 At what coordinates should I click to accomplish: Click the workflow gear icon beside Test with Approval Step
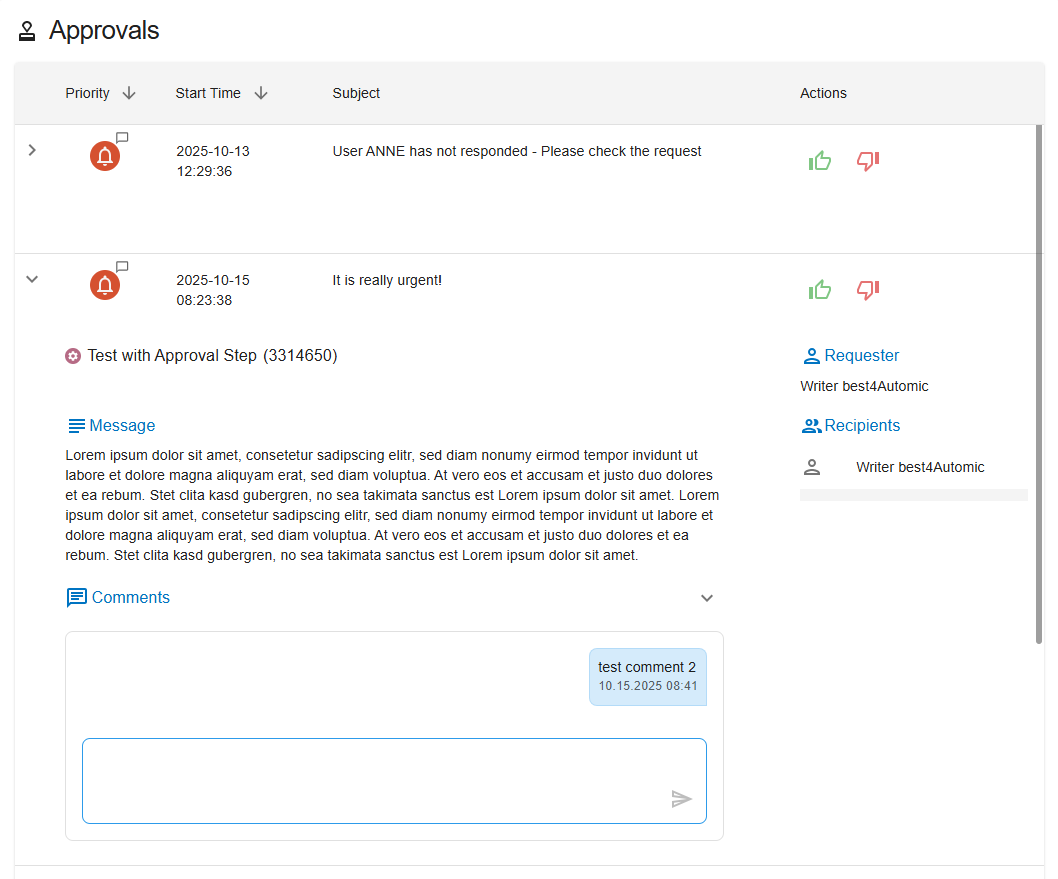click(73, 356)
